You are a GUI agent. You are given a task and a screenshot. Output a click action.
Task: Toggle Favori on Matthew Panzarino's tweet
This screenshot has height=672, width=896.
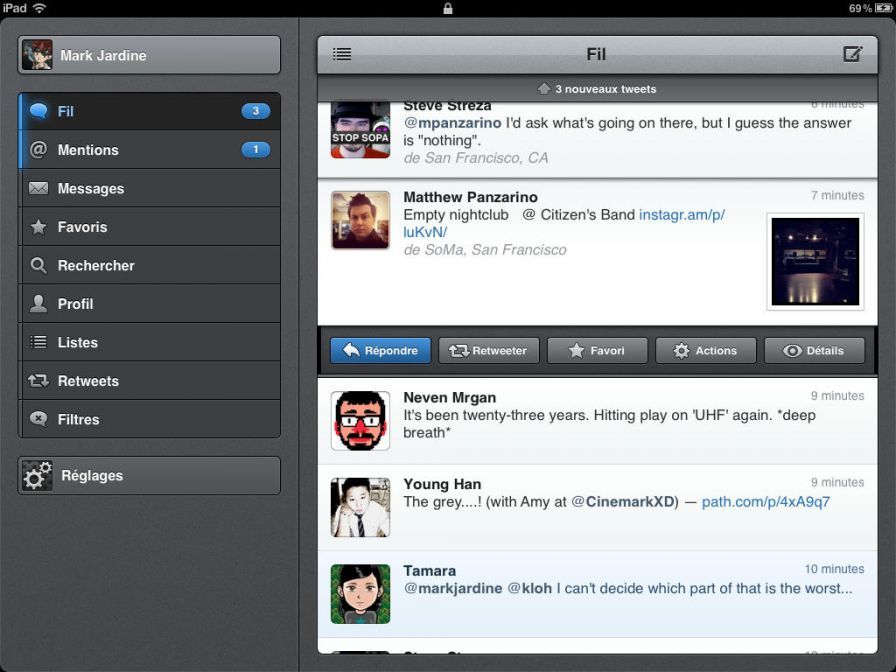pyautogui.click(x=596, y=350)
